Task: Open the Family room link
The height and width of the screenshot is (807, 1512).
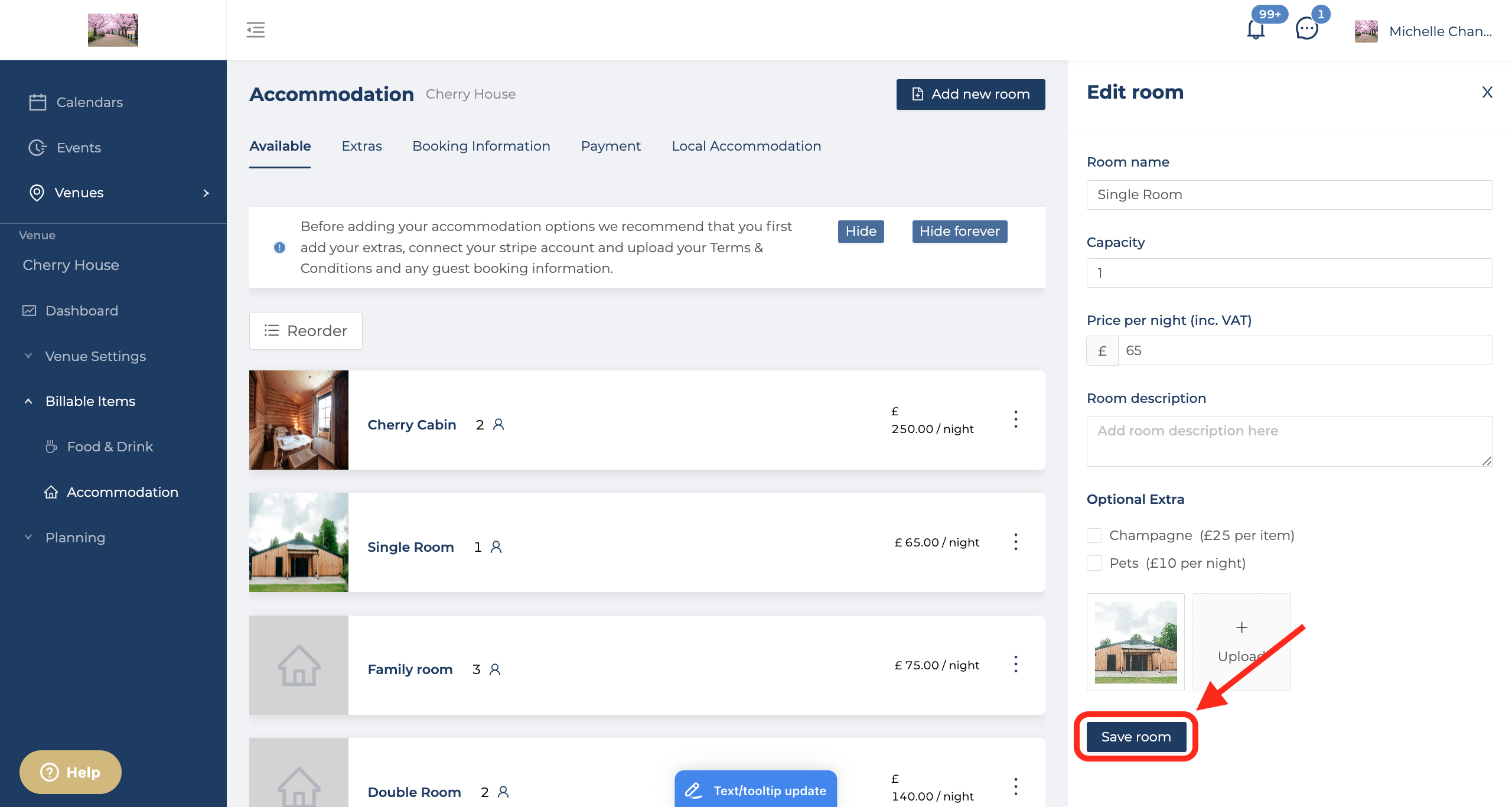Action: [410, 669]
